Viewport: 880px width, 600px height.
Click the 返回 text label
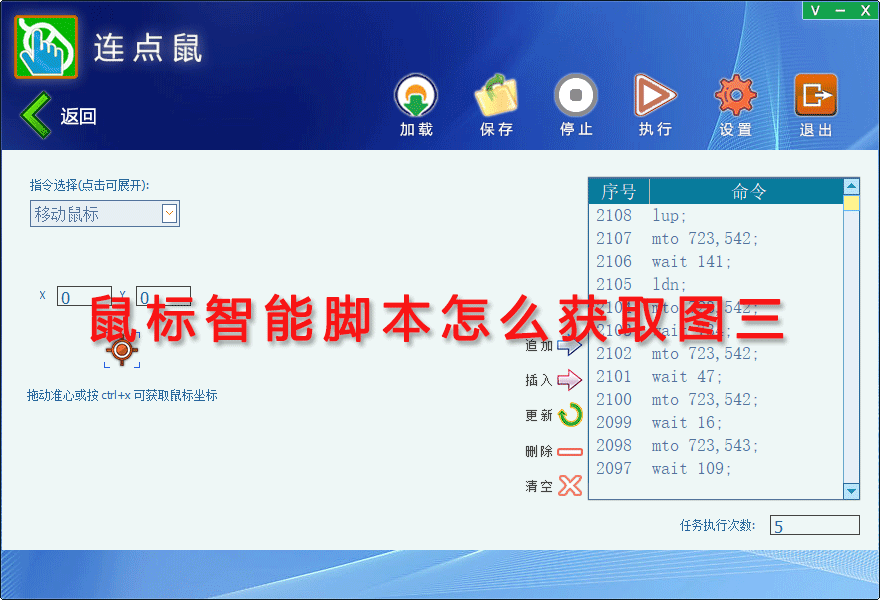[79, 117]
